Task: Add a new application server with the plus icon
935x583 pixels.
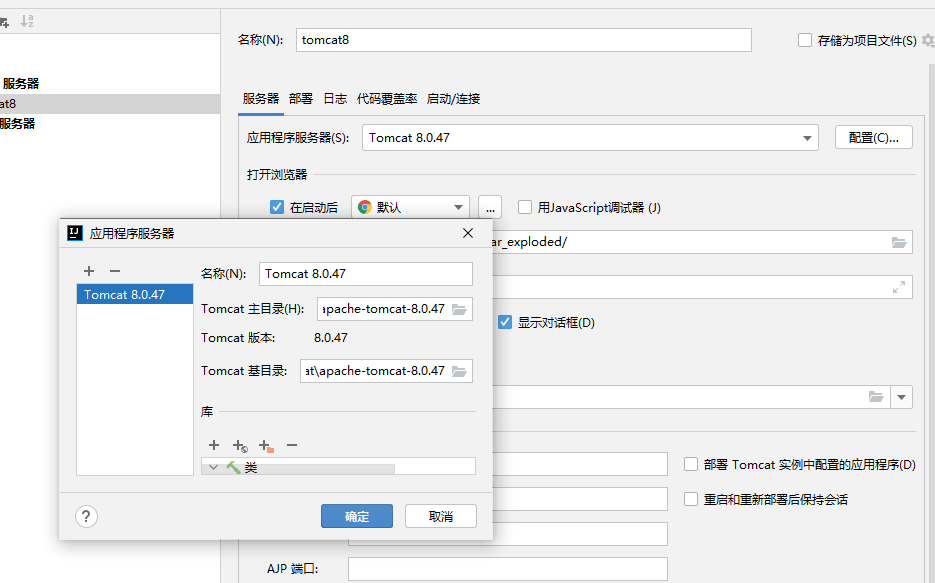Action: click(89, 271)
